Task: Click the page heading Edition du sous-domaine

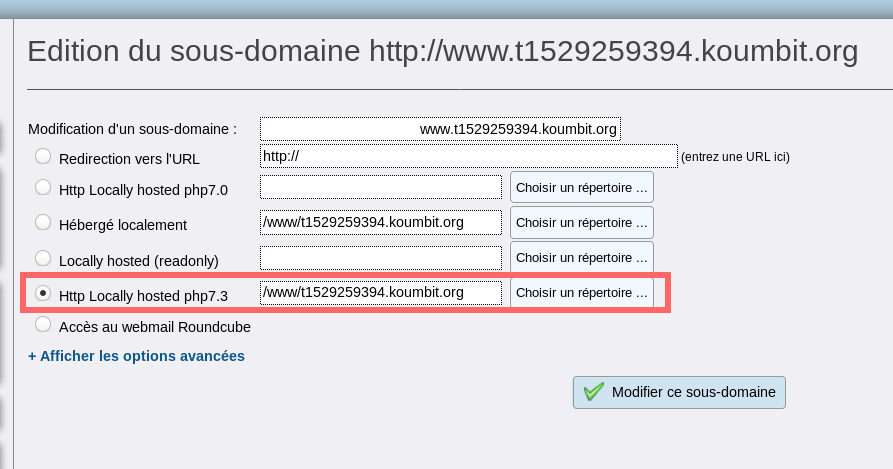Action: (x=443, y=51)
